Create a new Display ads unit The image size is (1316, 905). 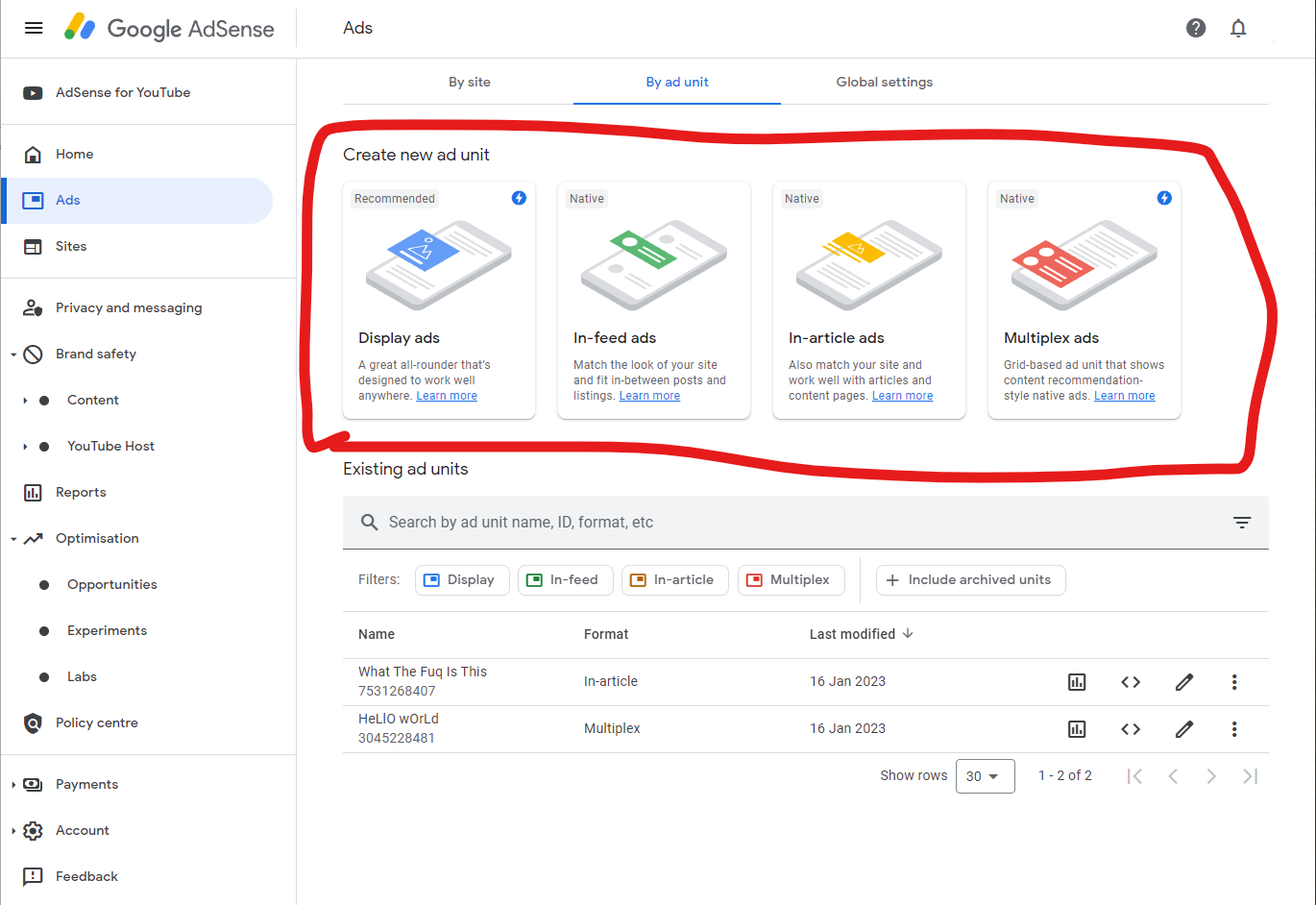tap(439, 301)
